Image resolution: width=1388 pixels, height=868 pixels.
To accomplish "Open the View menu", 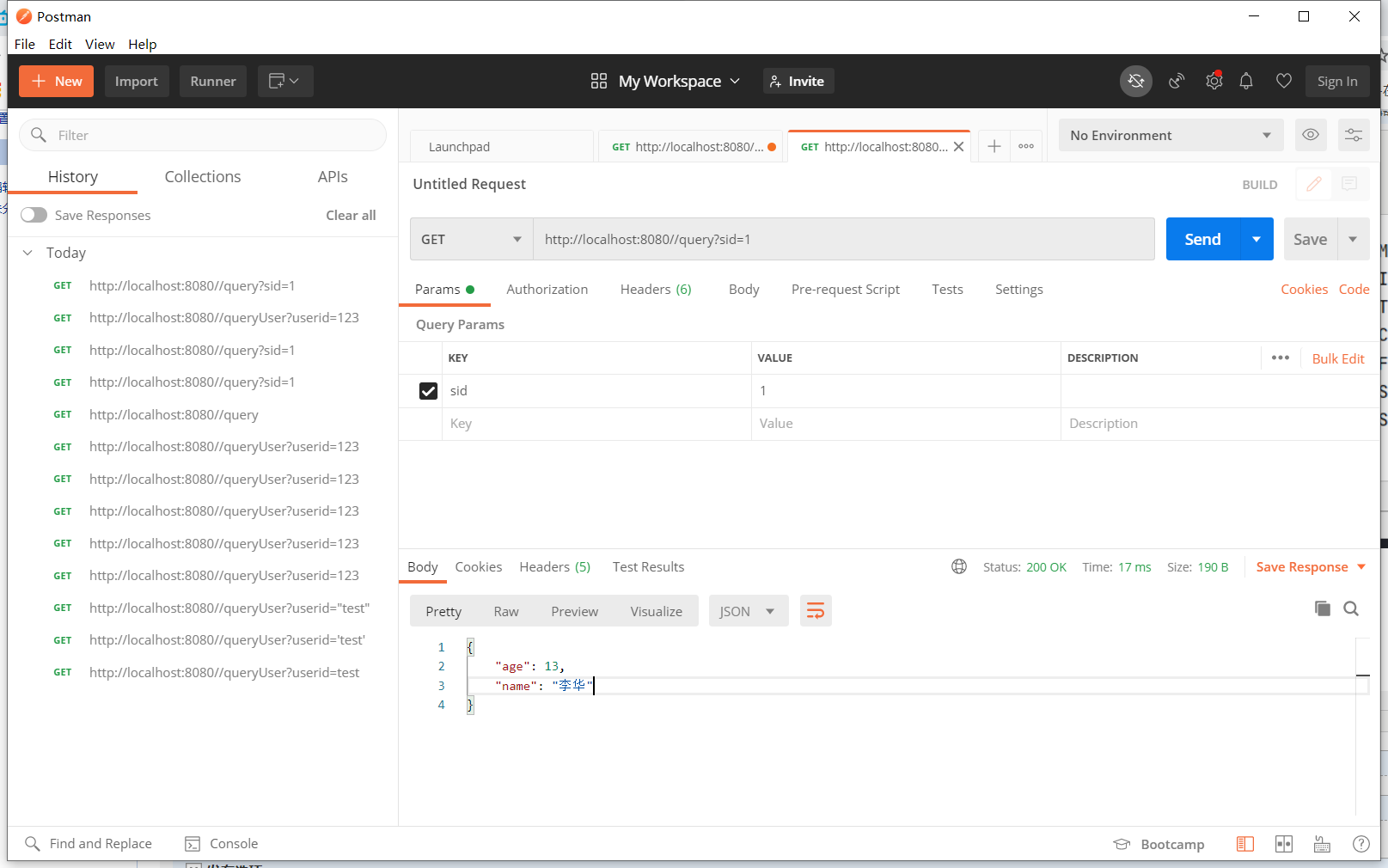I will click(x=100, y=44).
